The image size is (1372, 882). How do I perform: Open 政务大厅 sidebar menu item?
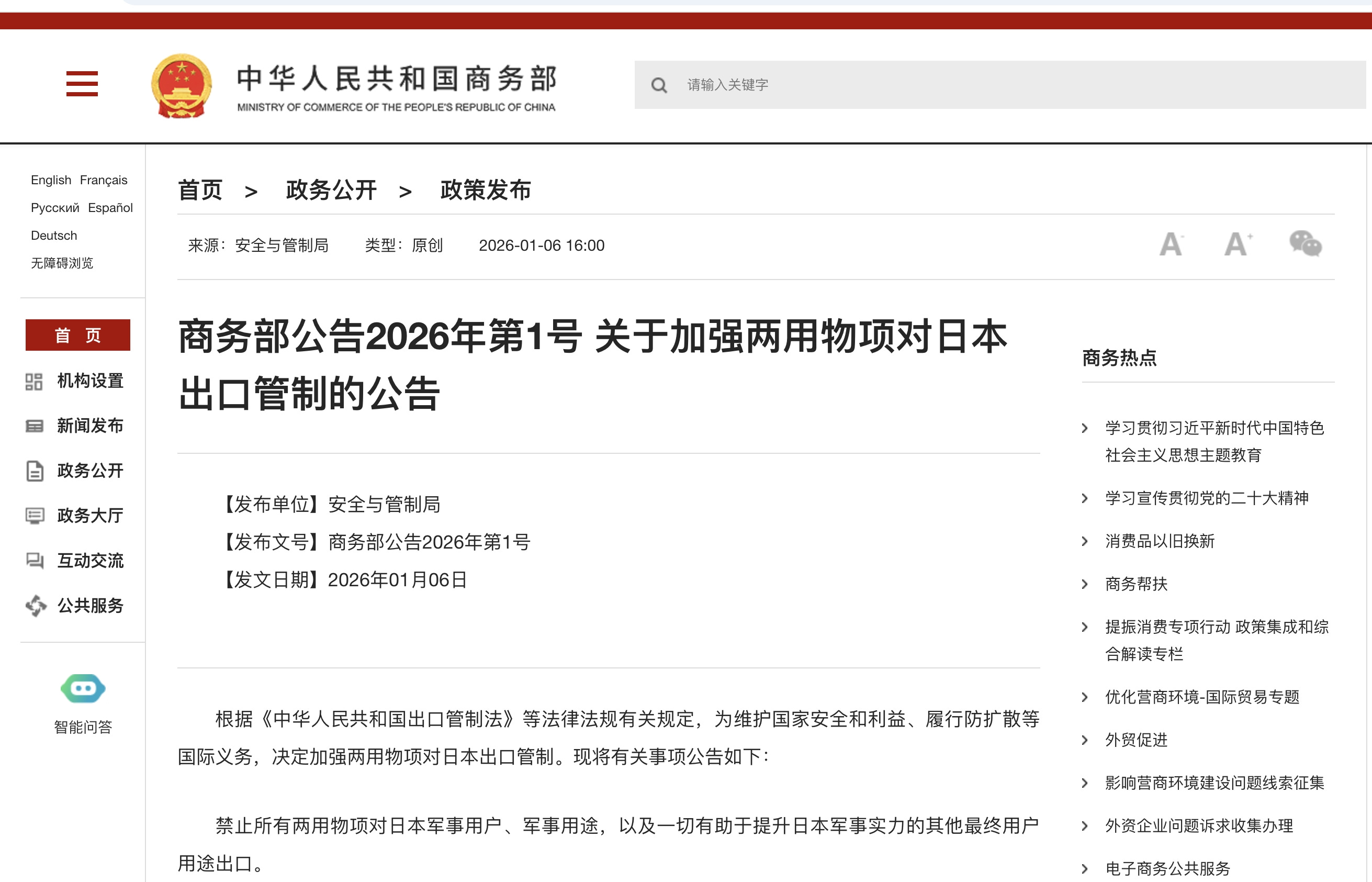(x=90, y=516)
